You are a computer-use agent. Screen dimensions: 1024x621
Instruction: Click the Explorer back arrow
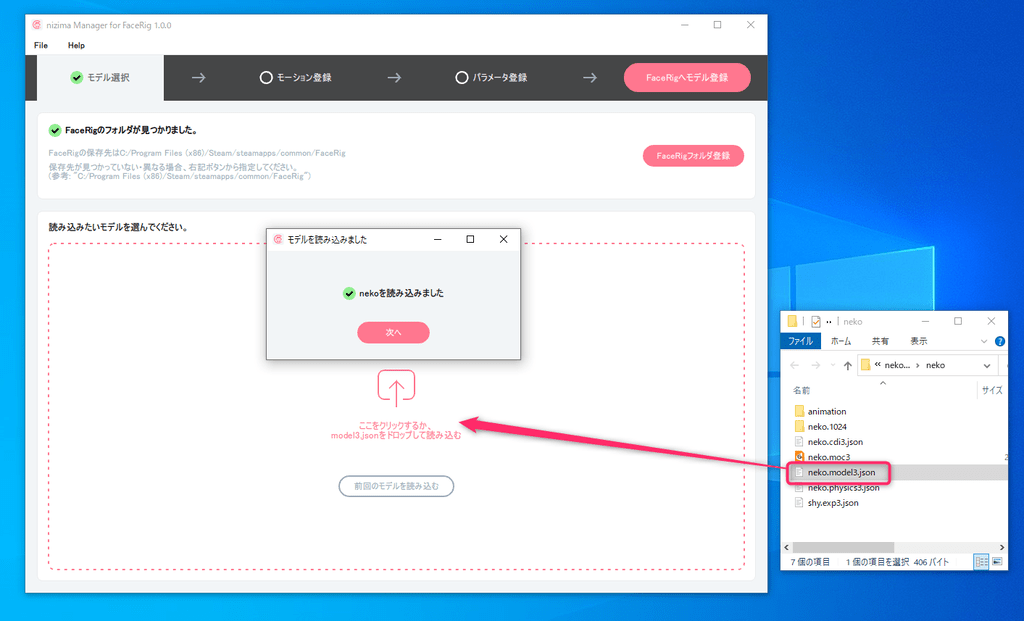tap(792, 366)
